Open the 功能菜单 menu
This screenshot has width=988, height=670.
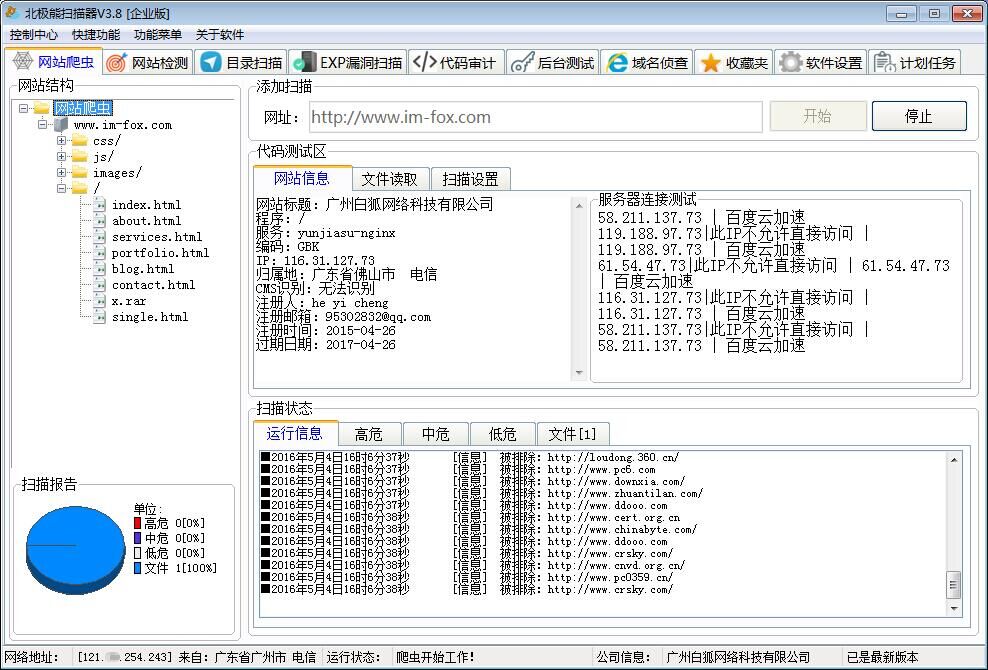point(158,35)
